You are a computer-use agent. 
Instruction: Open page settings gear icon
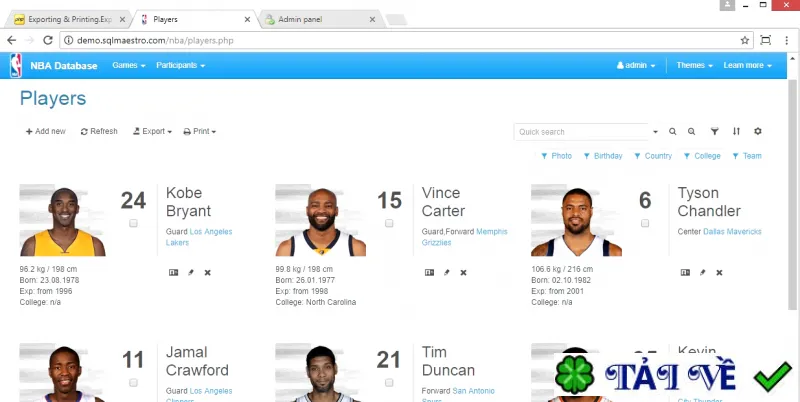coord(758,132)
